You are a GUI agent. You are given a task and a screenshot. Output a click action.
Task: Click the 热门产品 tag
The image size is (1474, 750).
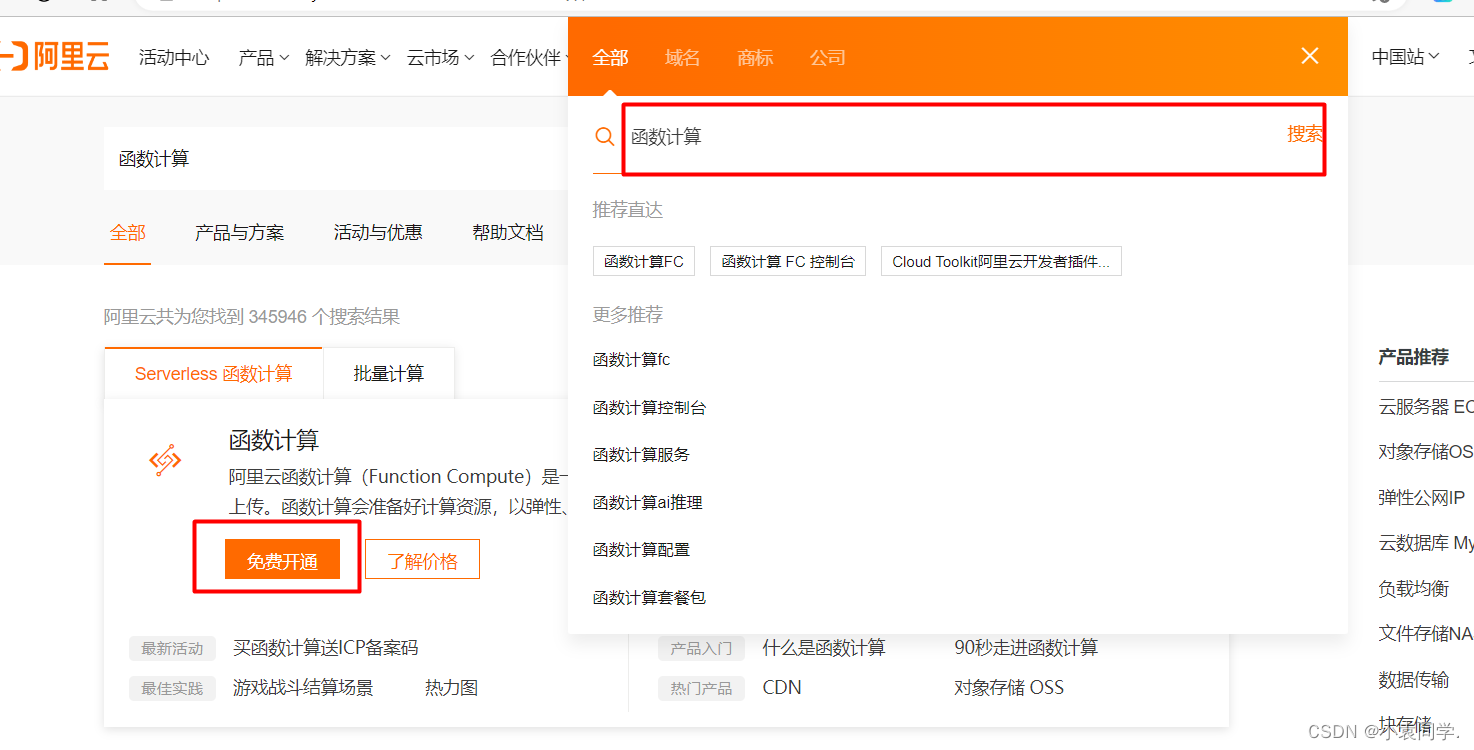click(701, 689)
